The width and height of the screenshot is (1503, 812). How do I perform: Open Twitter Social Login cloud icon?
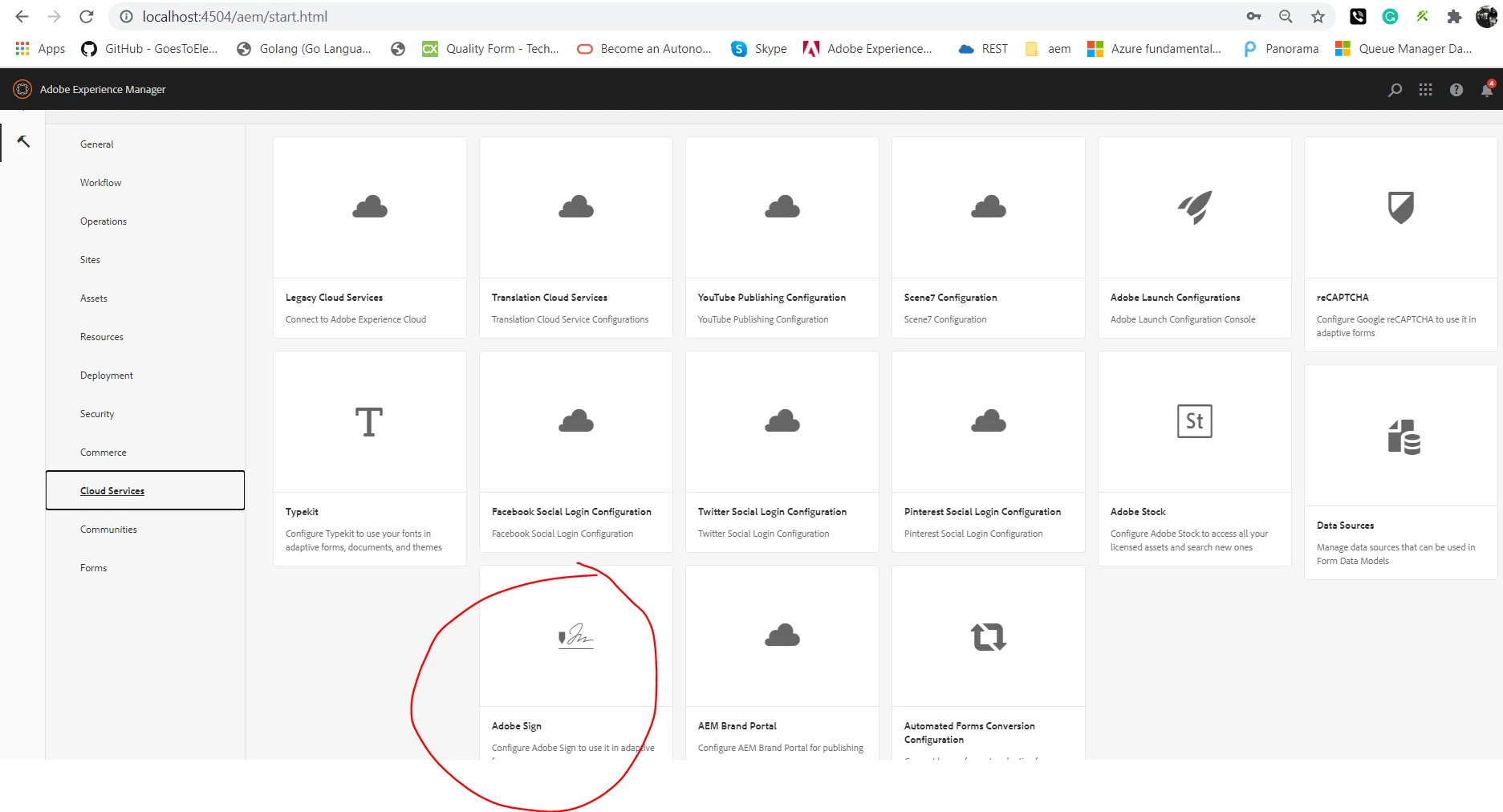[782, 422]
